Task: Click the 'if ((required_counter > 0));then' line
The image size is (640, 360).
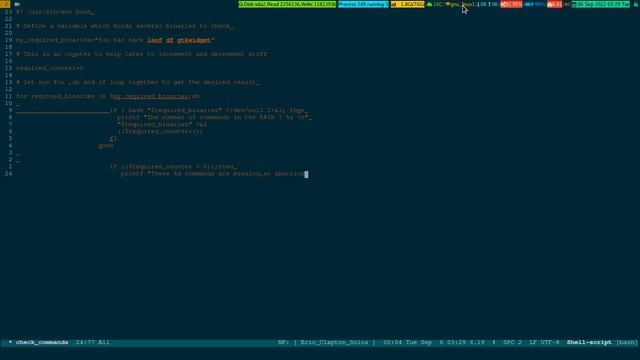Action: click(173, 167)
